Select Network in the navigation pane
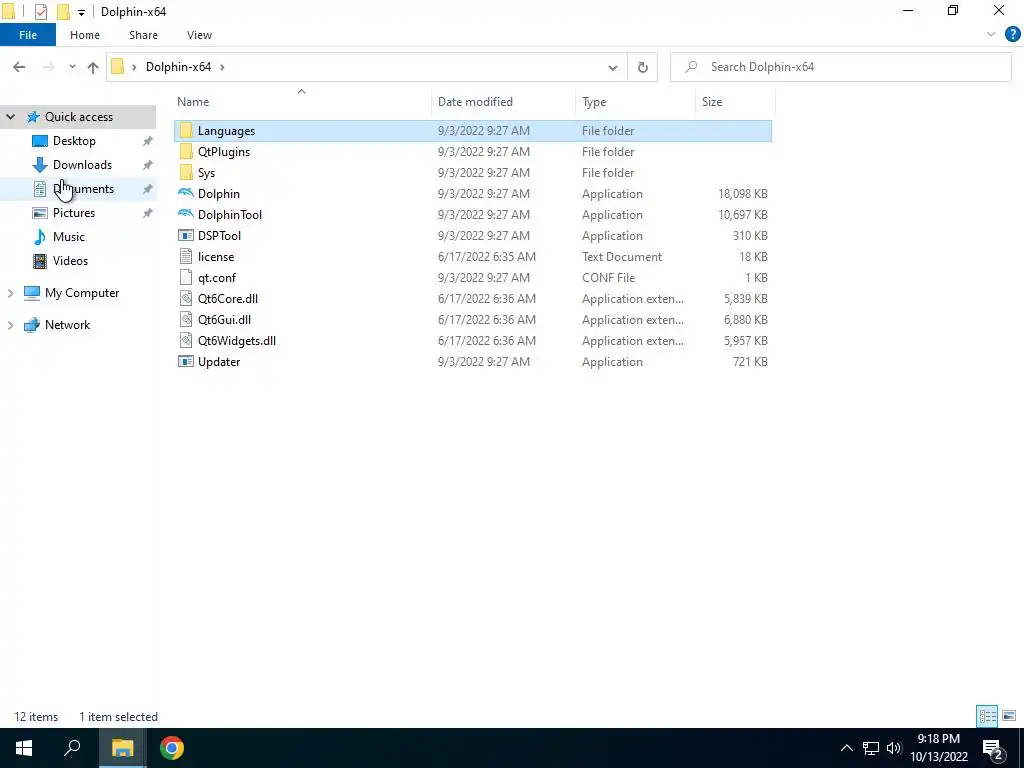 click(x=67, y=325)
